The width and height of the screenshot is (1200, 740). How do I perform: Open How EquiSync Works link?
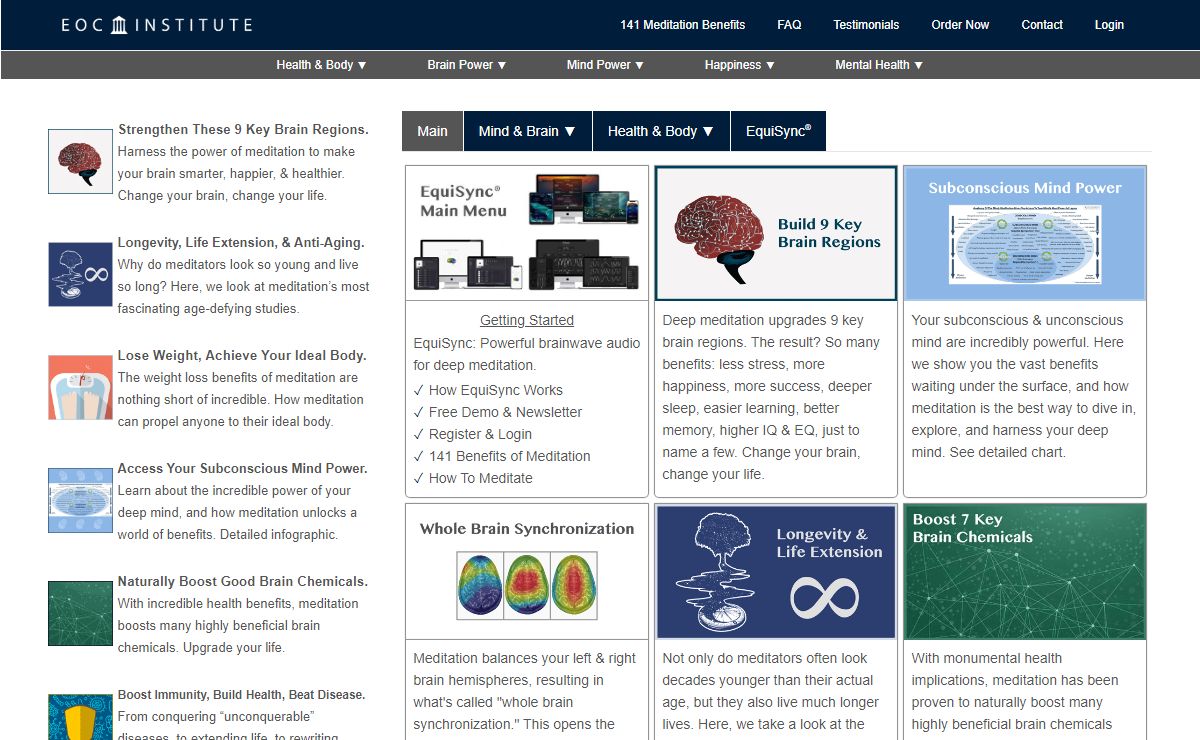click(x=495, y=390)
